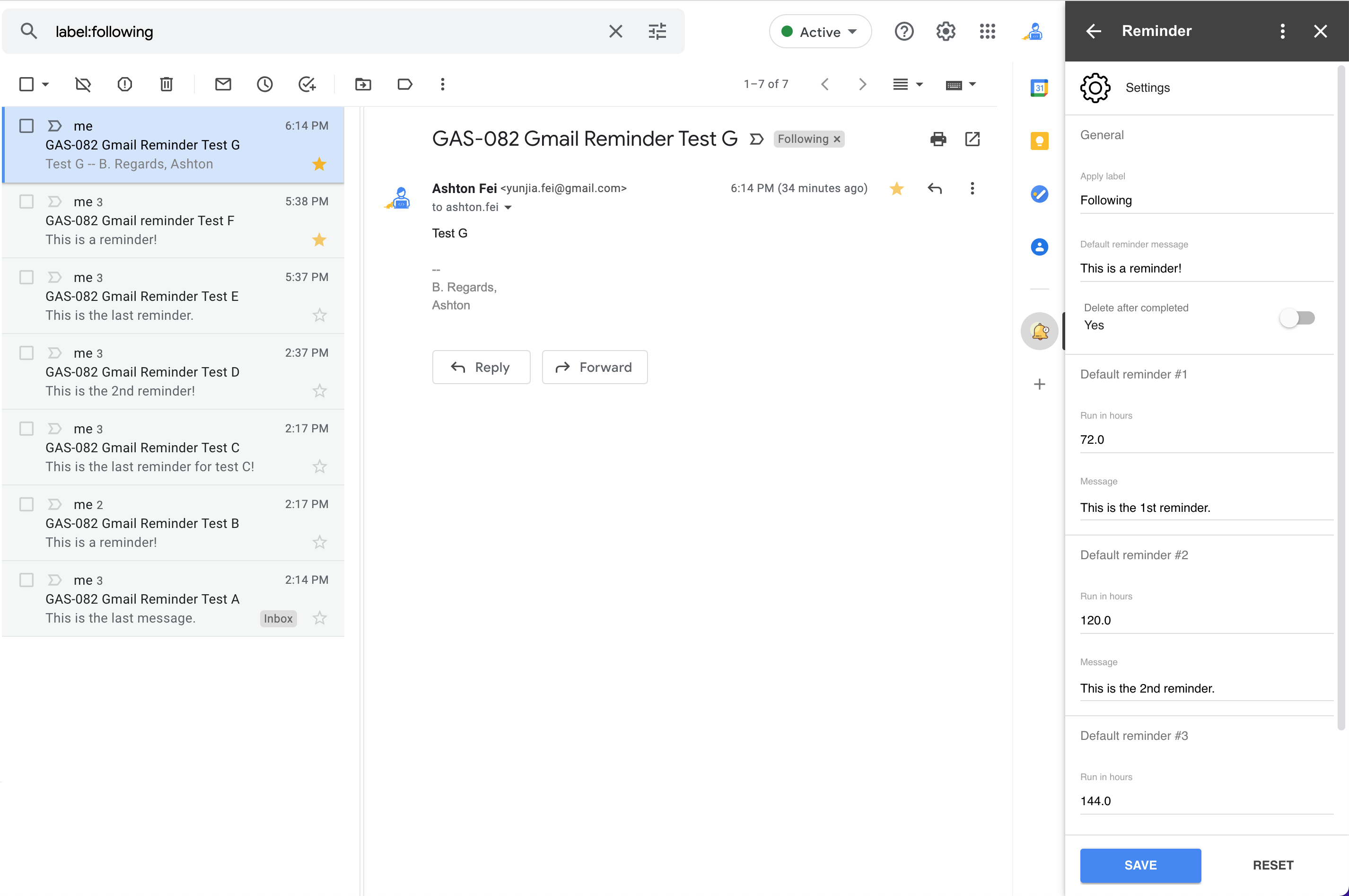Open Google Keep in side panel

coord(1039,141)
